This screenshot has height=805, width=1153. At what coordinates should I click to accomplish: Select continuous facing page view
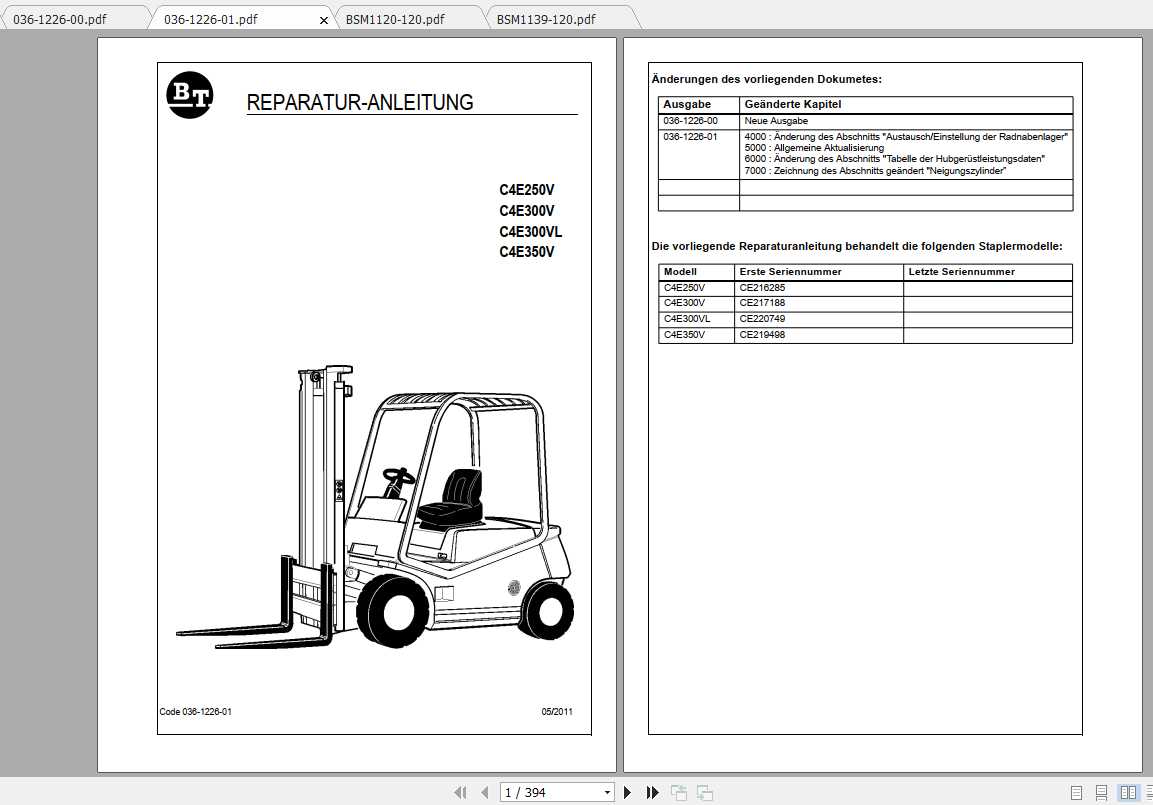(x=1149, y=793)
